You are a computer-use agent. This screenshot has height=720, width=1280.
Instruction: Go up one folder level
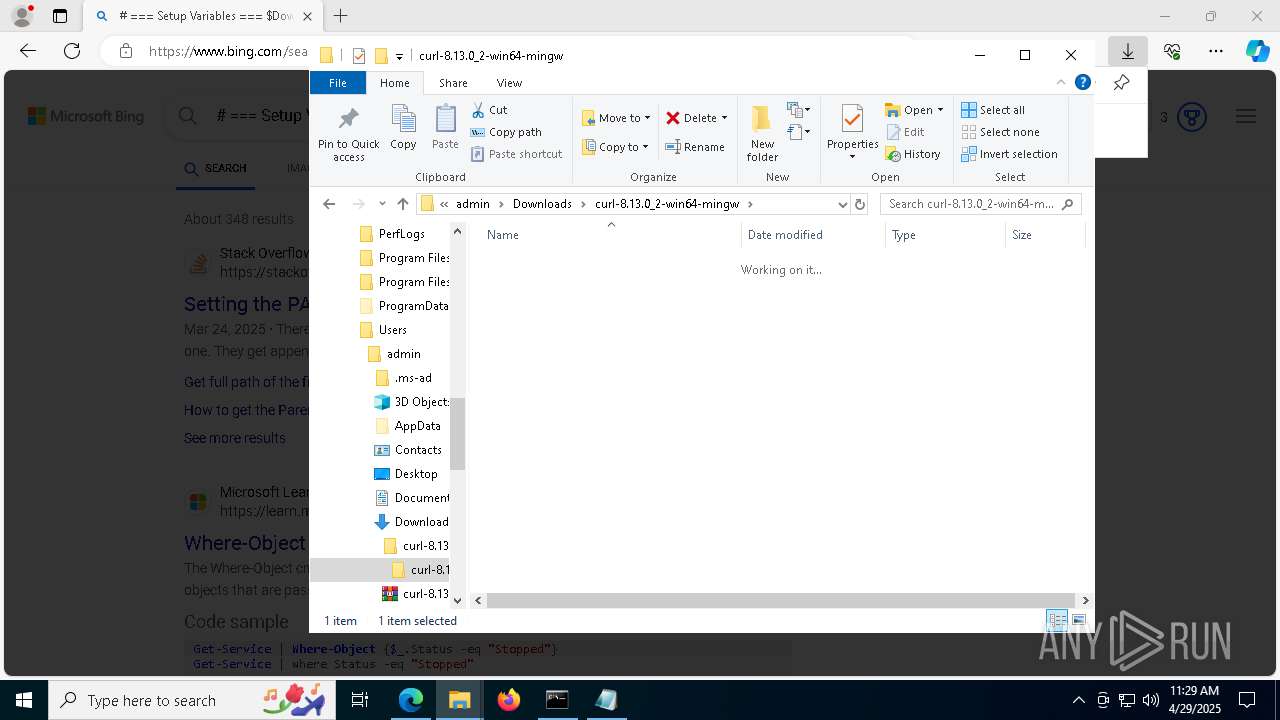[403, 204]
